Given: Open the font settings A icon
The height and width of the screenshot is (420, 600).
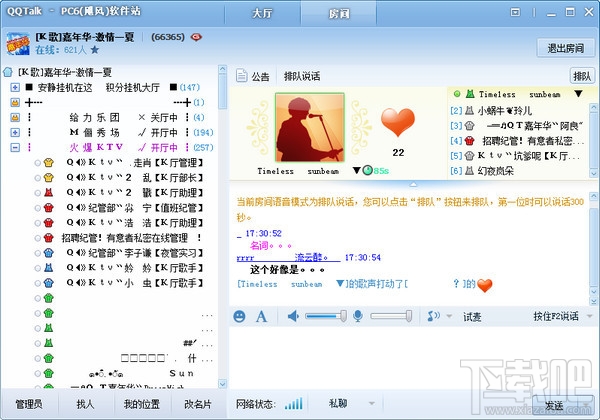Looking at the screenshot, I should [x=261, y=316].
